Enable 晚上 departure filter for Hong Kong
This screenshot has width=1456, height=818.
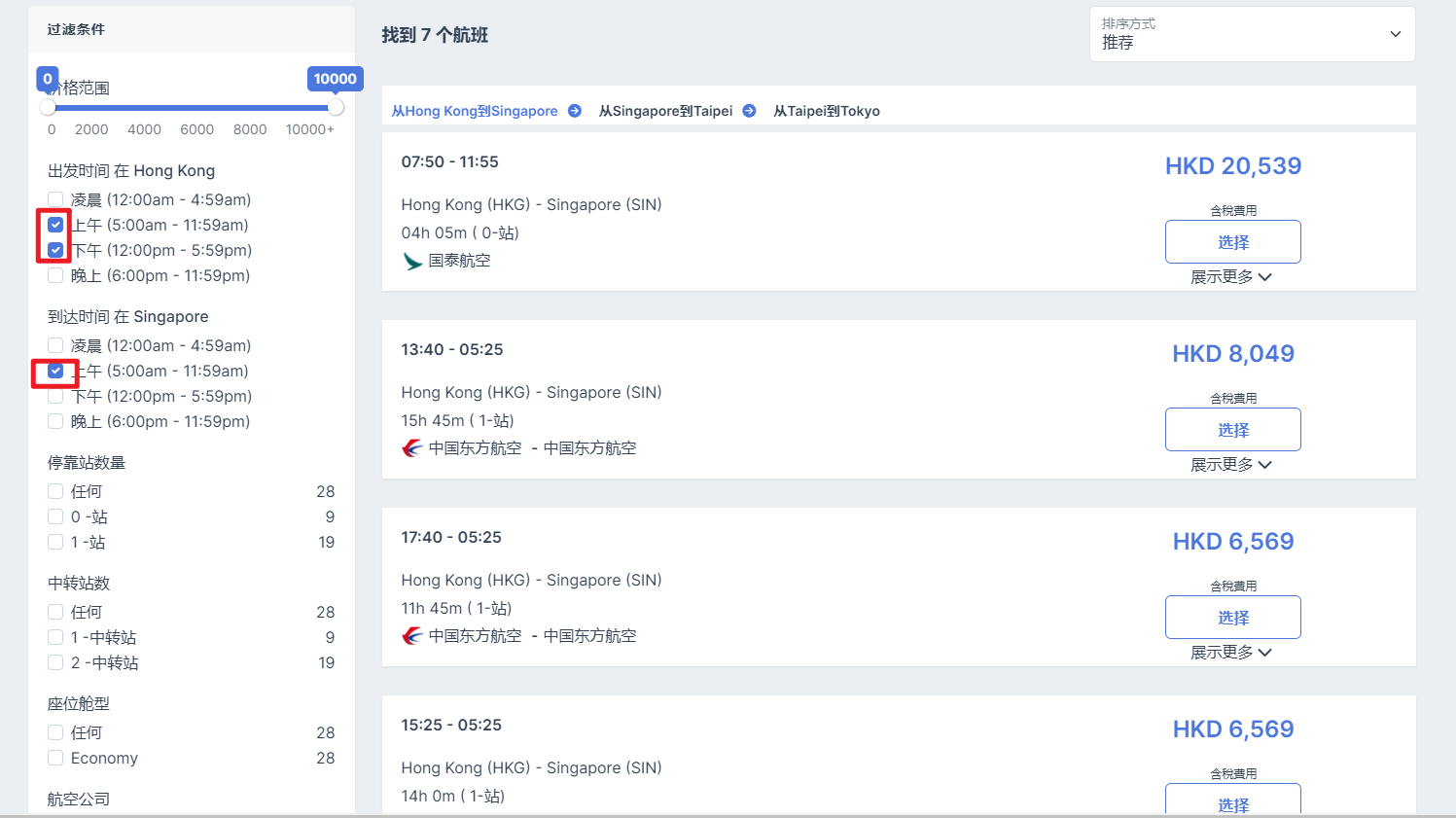pos(55,275)
